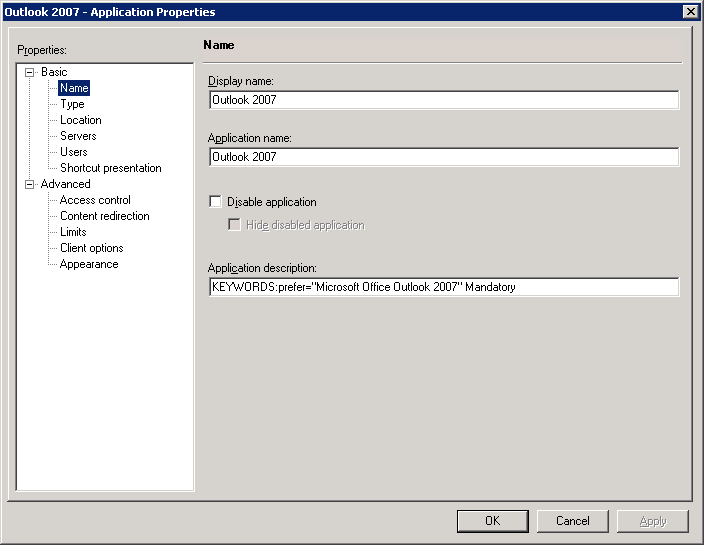Select Type in the properties tree
The image size is (704, 545).
pos(72,104)
